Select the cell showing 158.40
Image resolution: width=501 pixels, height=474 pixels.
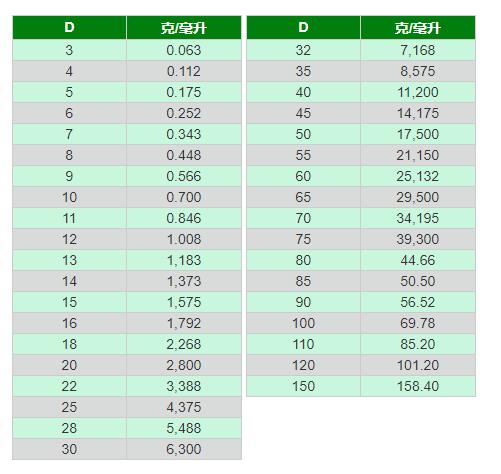[418, 386]
